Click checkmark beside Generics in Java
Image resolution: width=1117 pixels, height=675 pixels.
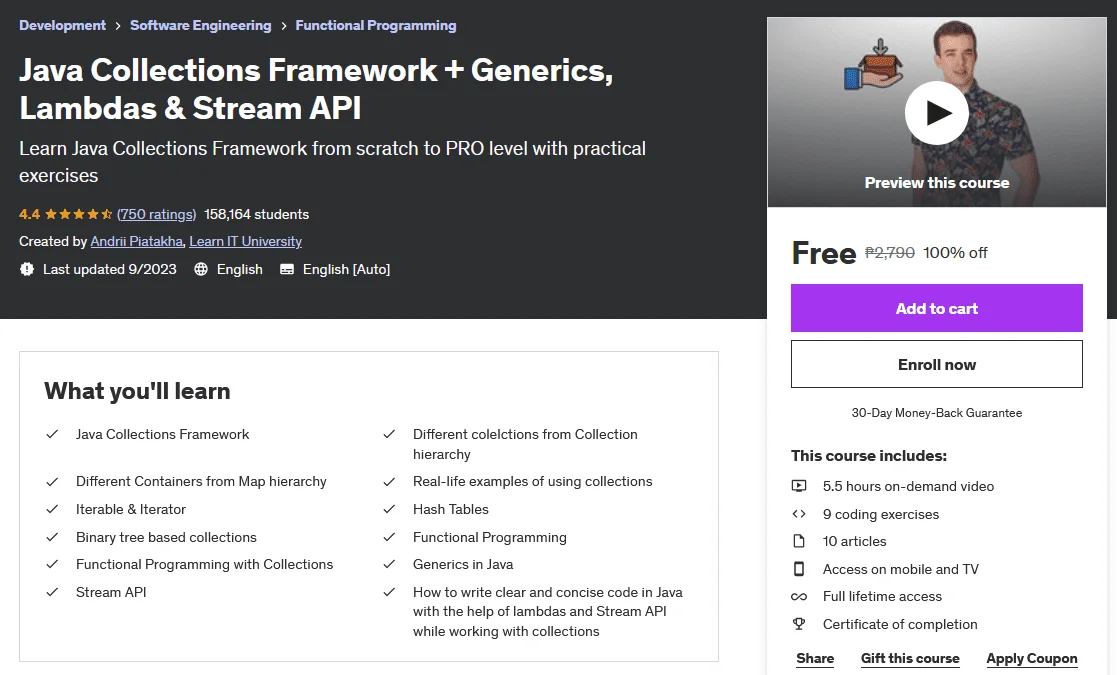[389, 564]
